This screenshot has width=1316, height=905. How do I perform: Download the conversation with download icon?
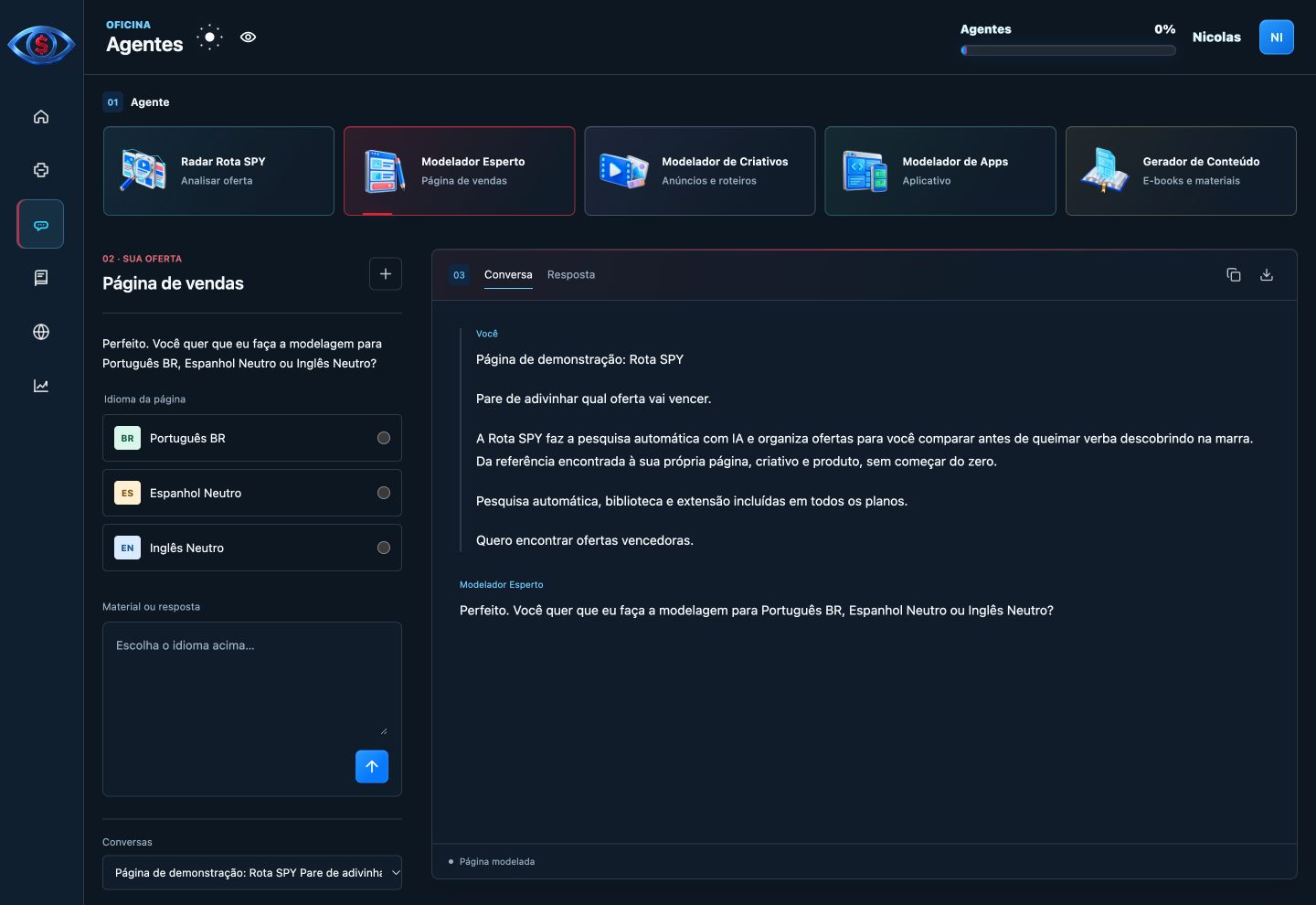pos(1267,274)
